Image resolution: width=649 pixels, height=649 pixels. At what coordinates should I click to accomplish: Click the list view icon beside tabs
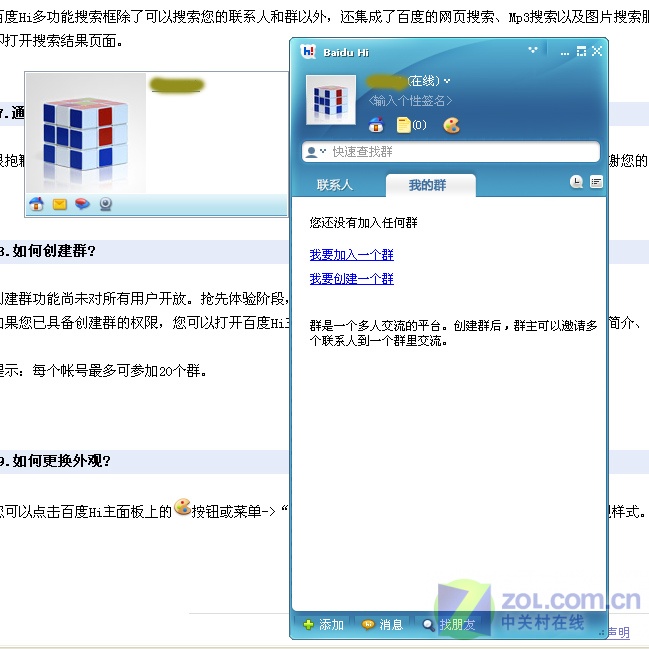[596, 182]
